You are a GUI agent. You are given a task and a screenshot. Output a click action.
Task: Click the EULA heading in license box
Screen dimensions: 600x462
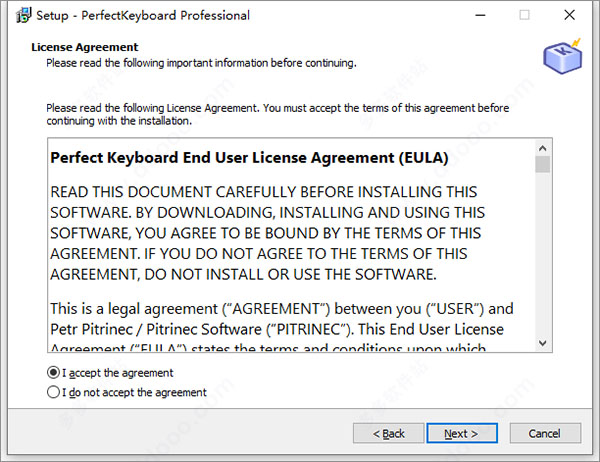tap(249, 158)
